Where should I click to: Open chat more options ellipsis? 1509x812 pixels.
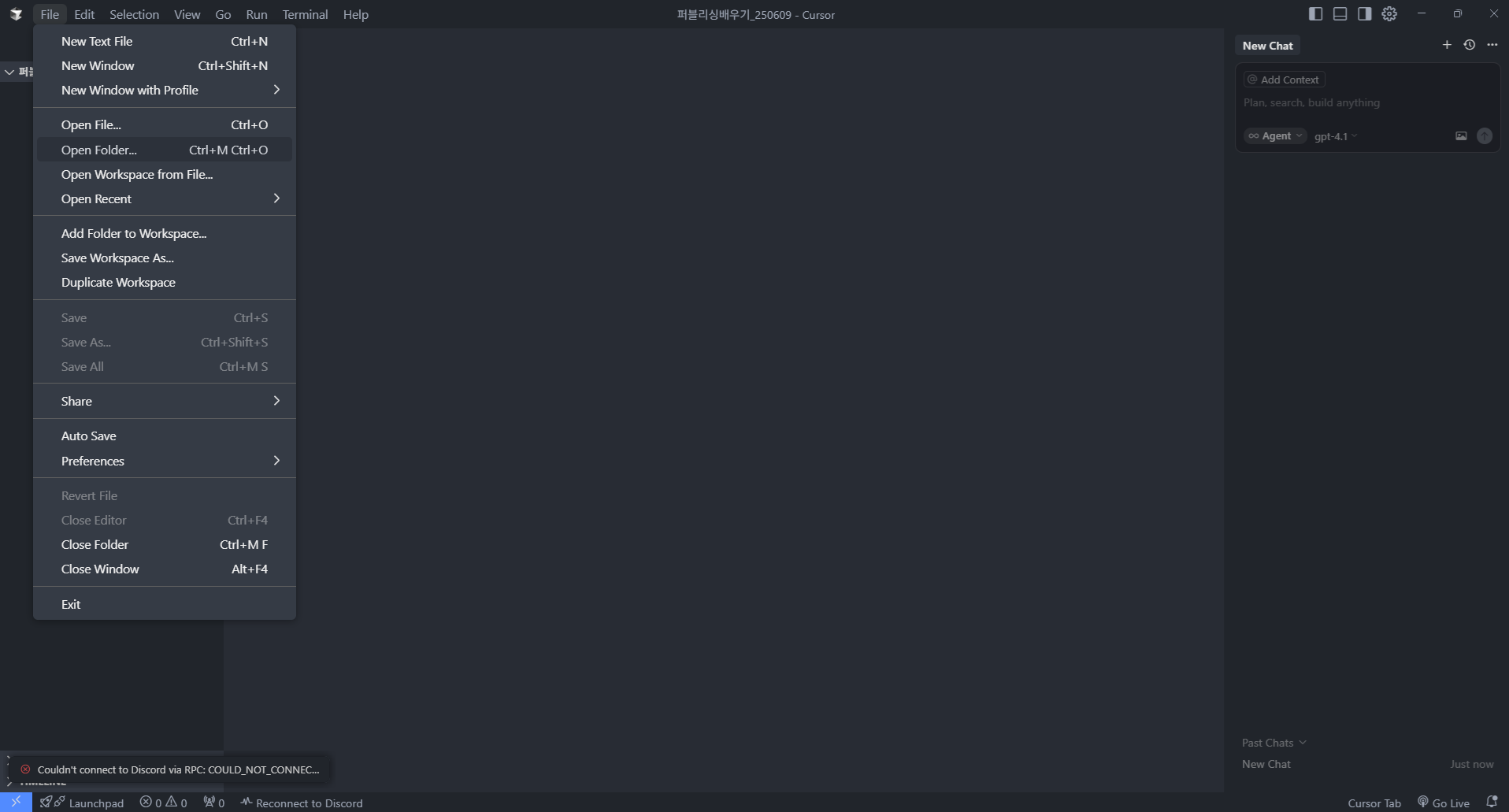pos(1492,45)
